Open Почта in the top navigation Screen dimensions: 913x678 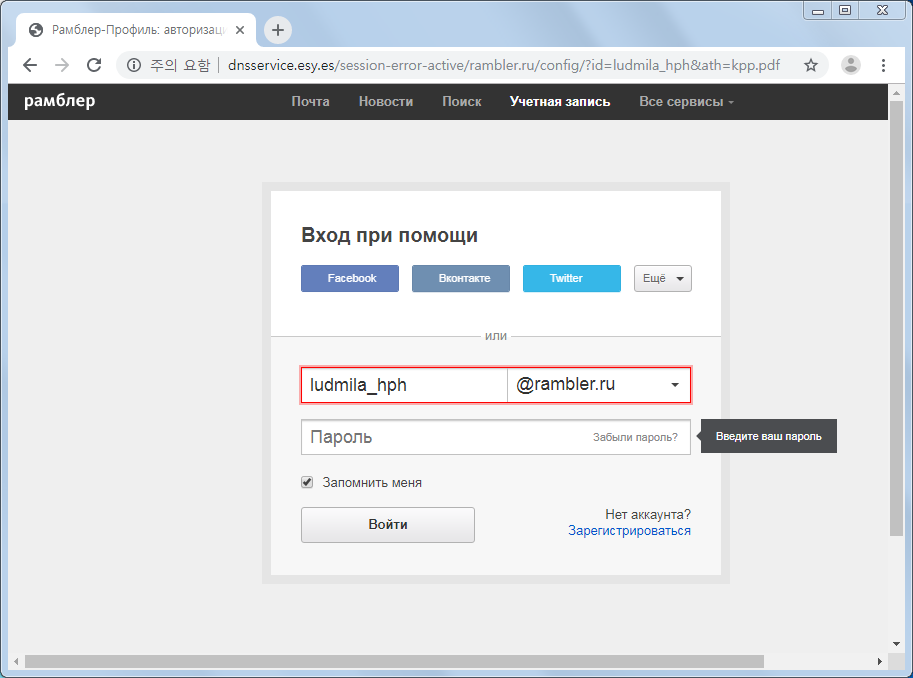(310, 101)
